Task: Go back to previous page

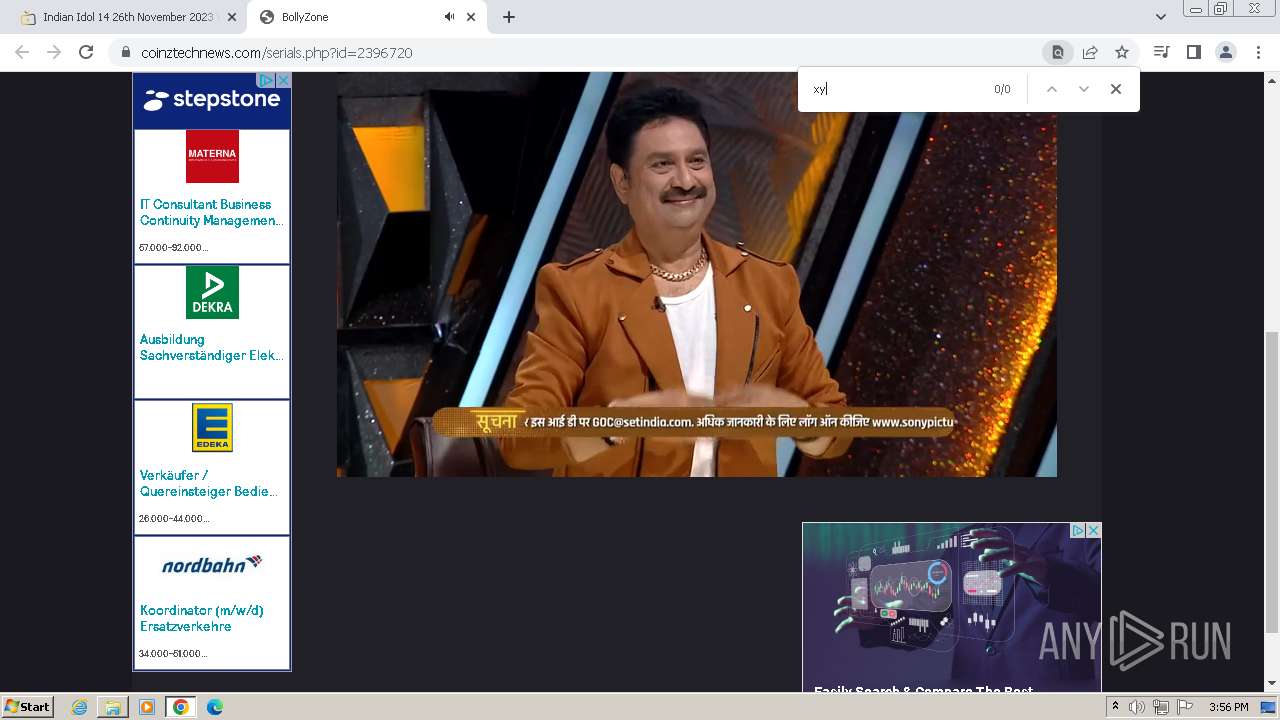Action: click(22, 52)
